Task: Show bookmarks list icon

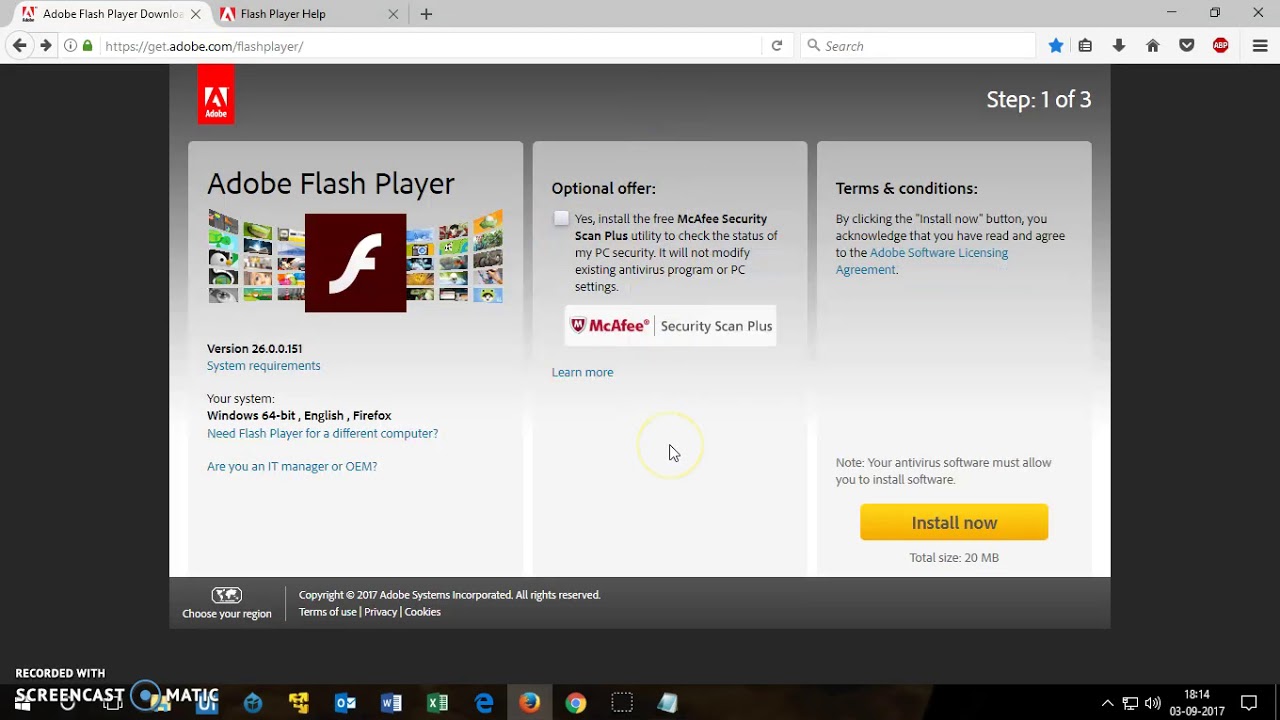Action: (x=1085, y=46)
